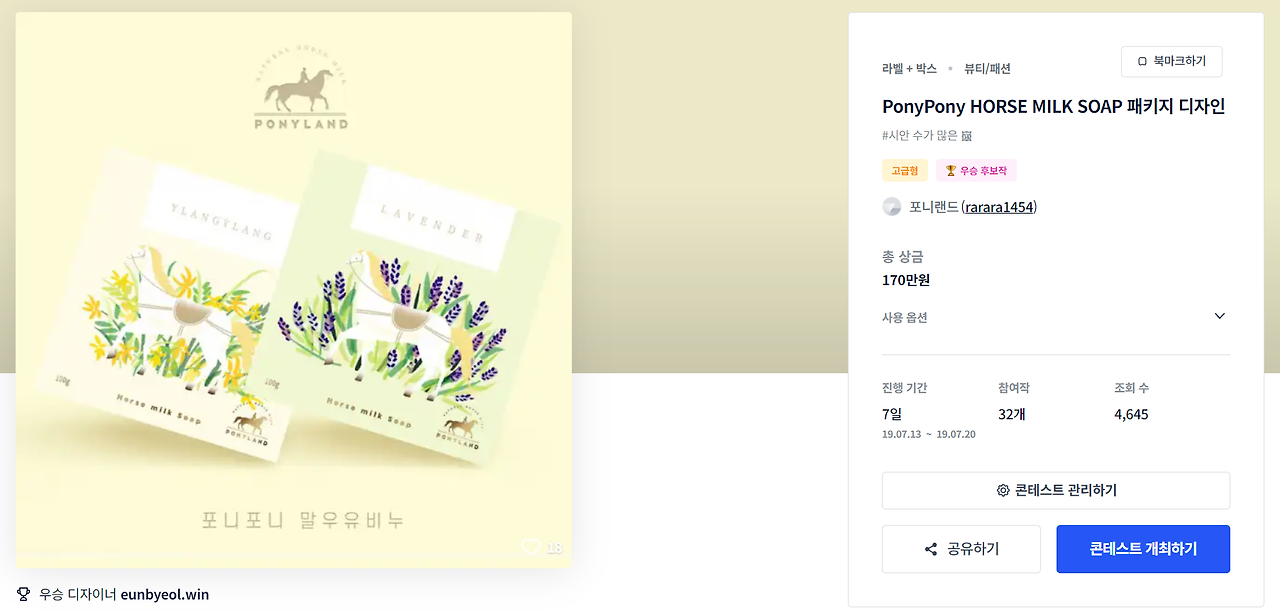This screenshot has width=1280, height=613.
Task: Click the share icon in 공유하기 button
Action: pyautogui.click(x=931, y=549)
